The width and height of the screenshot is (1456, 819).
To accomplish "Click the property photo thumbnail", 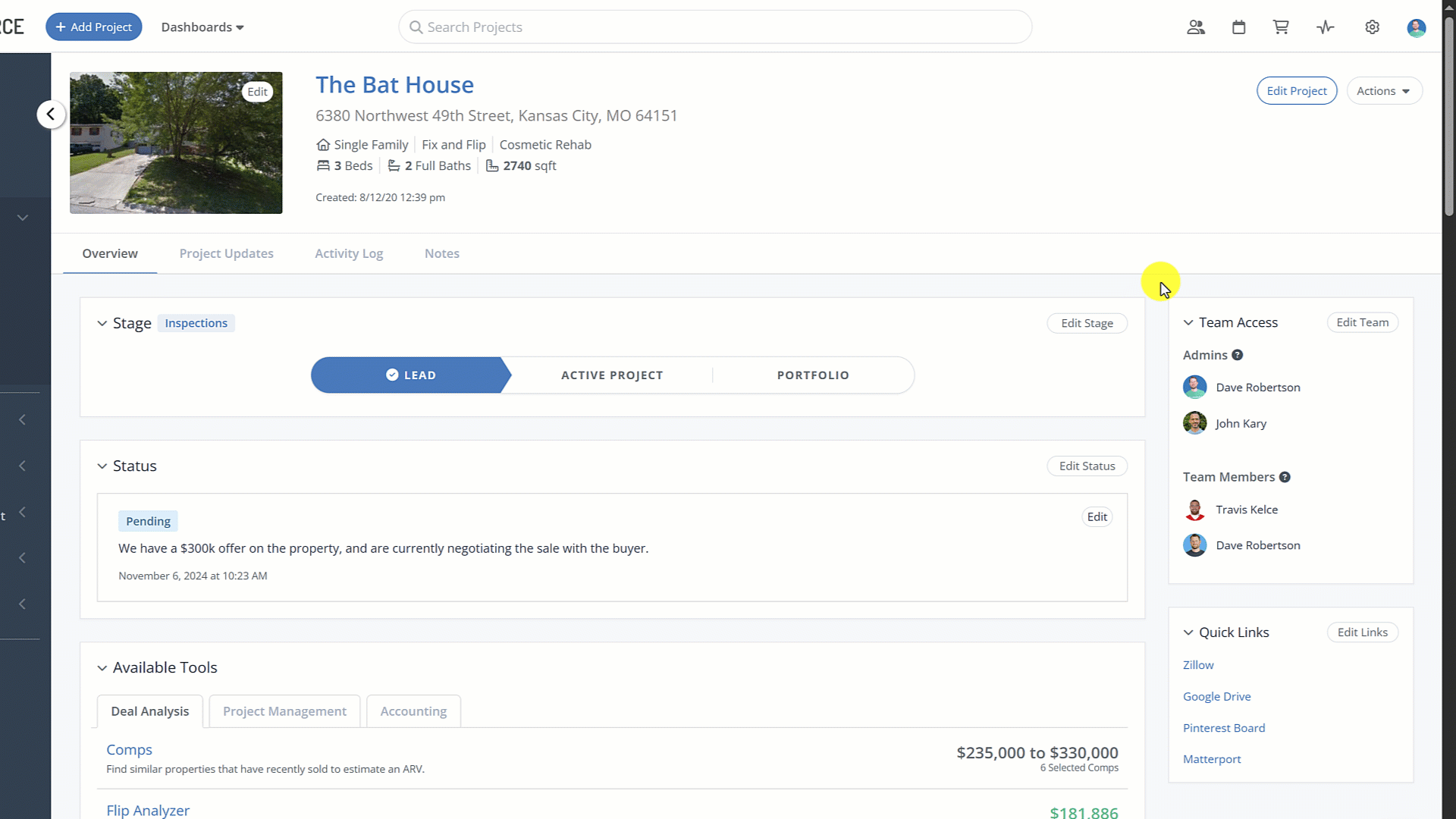I will (176, 143).
